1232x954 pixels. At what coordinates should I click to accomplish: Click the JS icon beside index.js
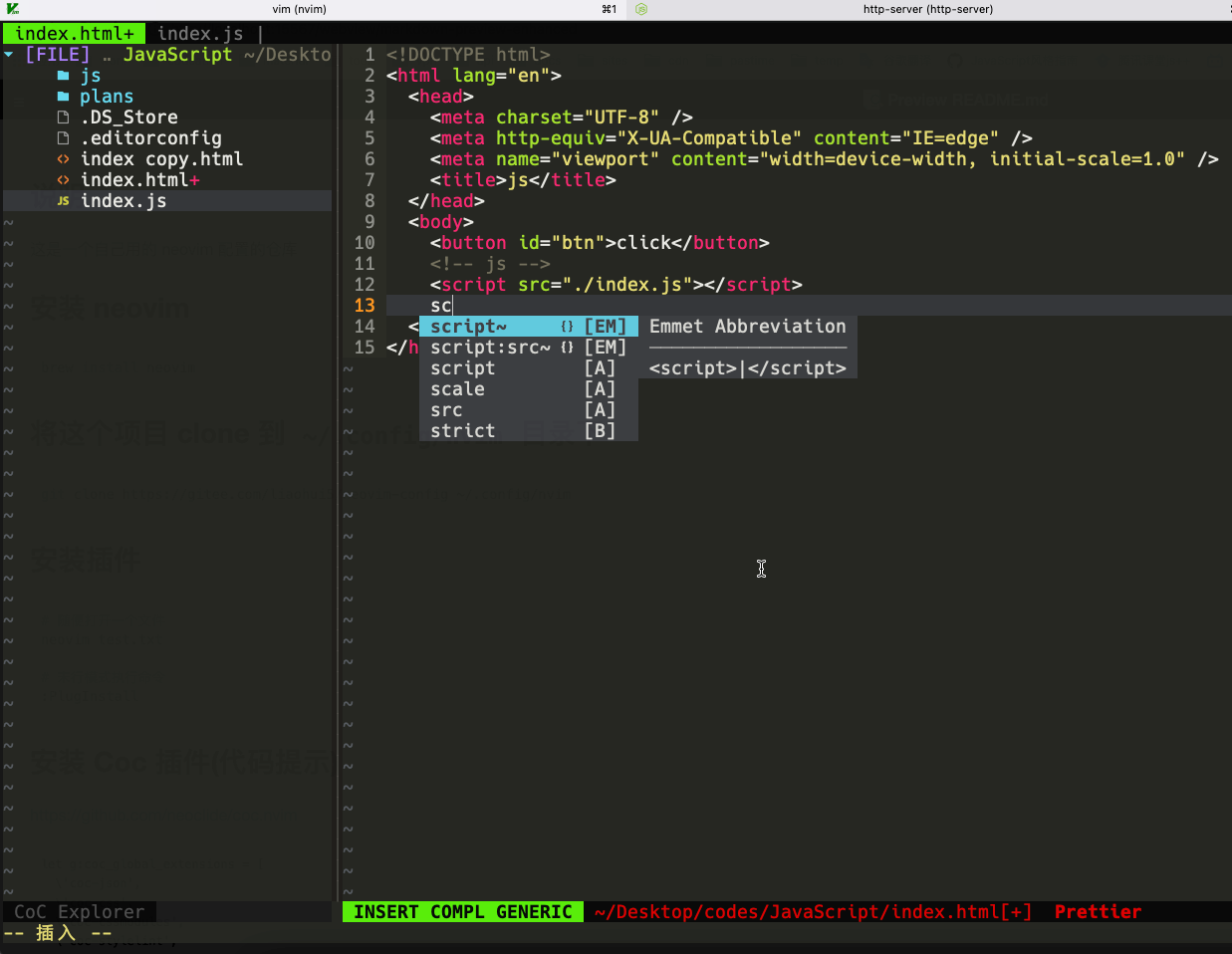click(x=63, y=201)
